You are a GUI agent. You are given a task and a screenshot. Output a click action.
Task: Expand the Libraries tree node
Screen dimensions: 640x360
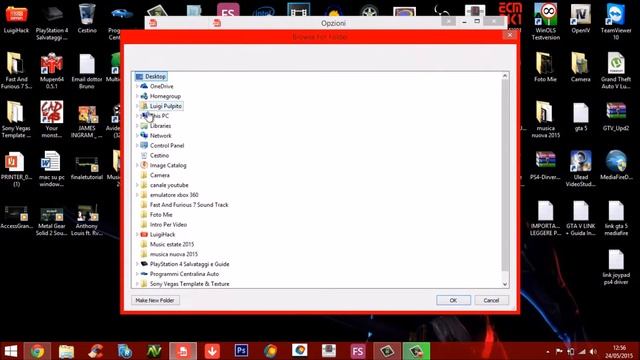[137, 126]
